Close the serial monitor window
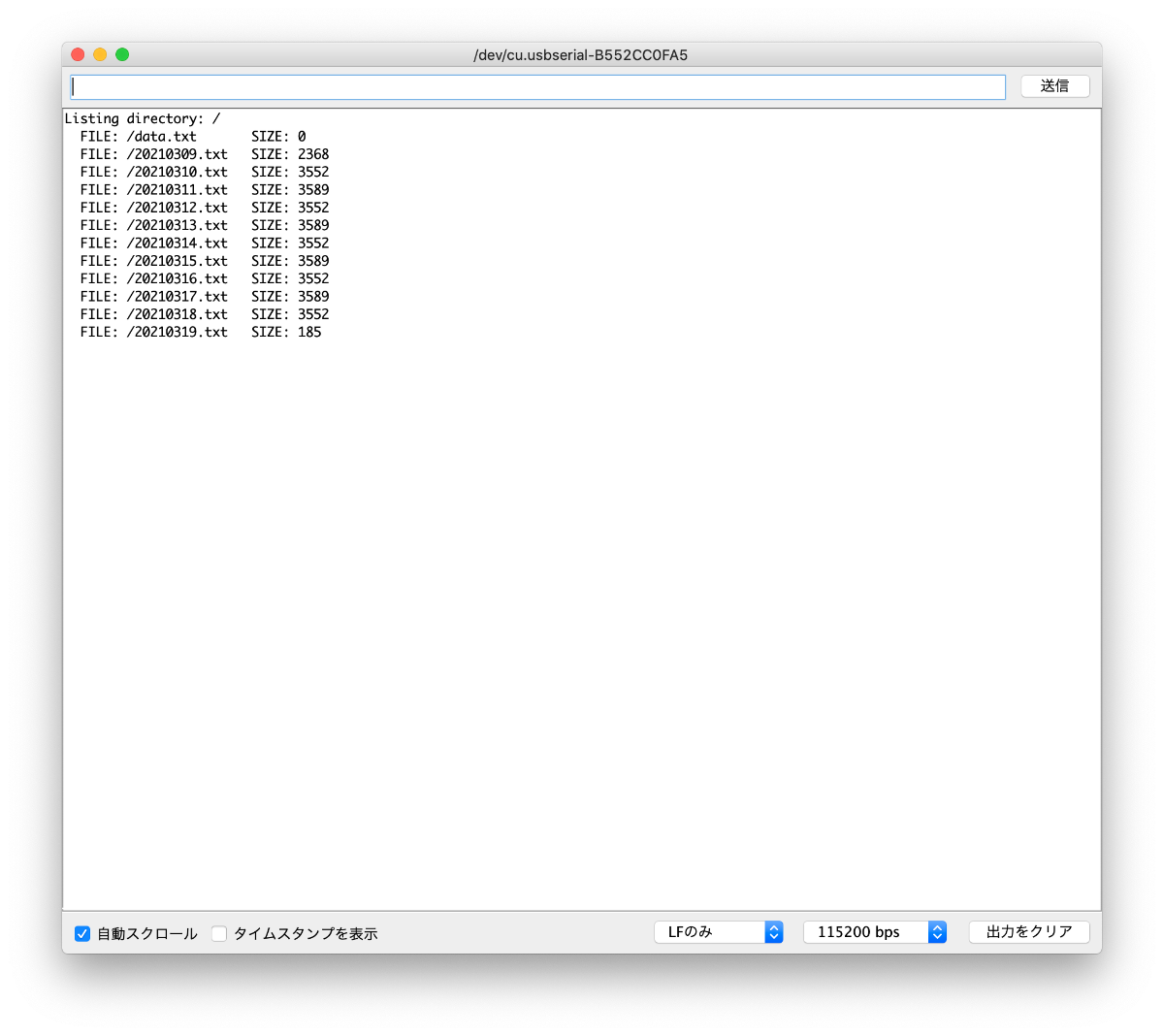 (79, 54)
